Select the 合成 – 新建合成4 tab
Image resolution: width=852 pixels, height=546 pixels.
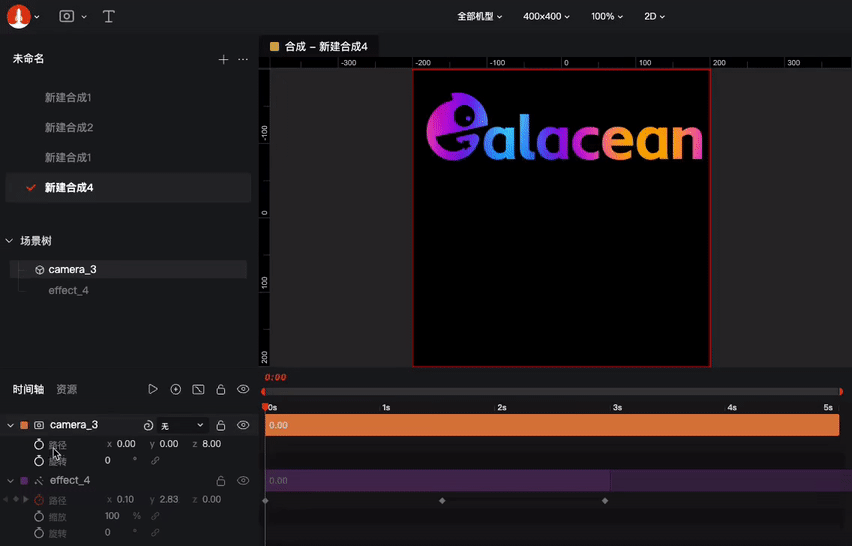(319, 47)
